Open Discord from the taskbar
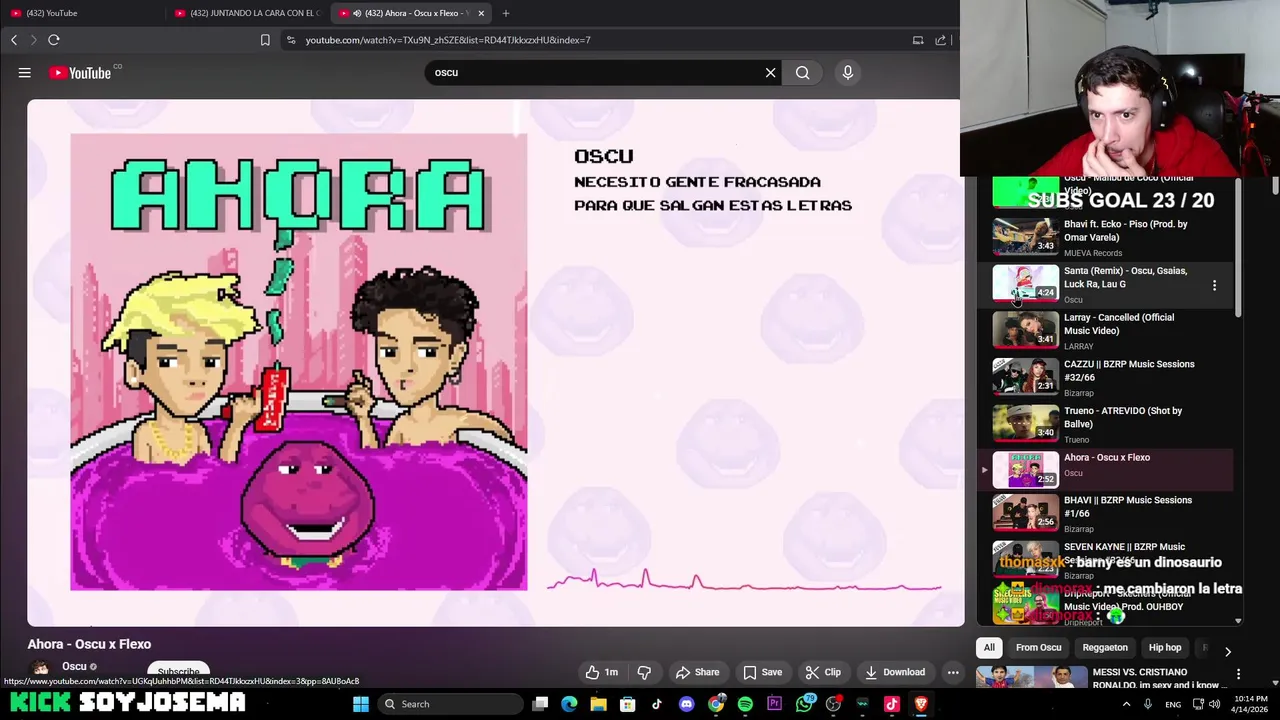The image size is (1280, 720). pyautogui.click(x=686, y=704)
